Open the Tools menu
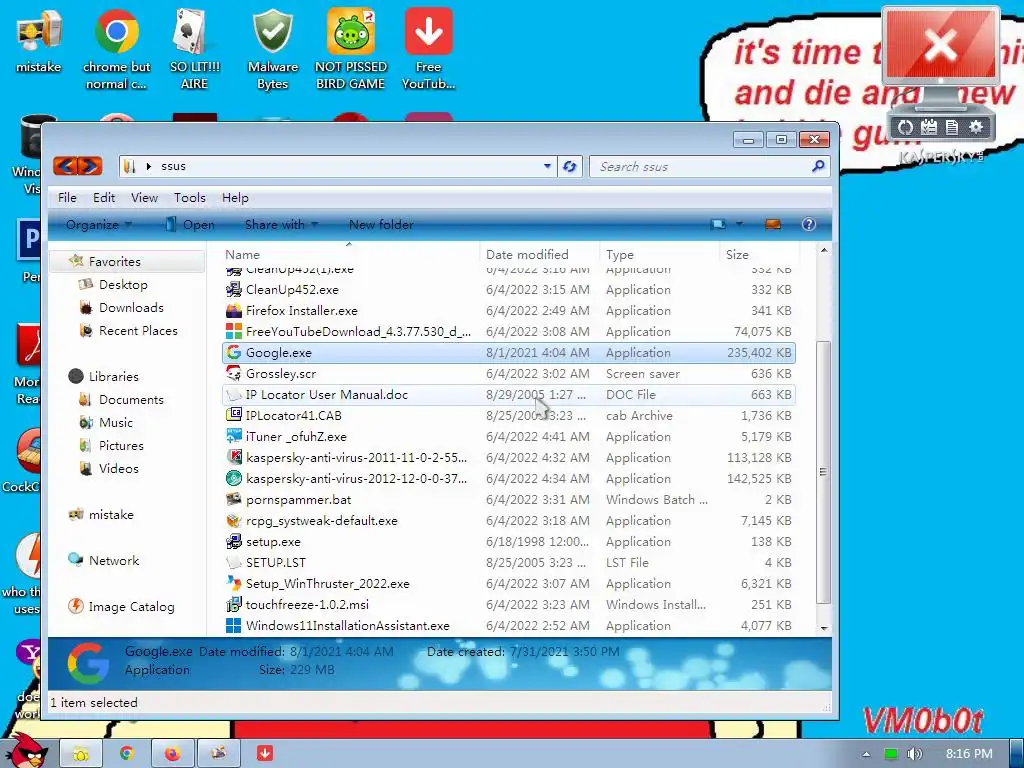Screen dimensions: 1024x768 click(x=189, y=198)
